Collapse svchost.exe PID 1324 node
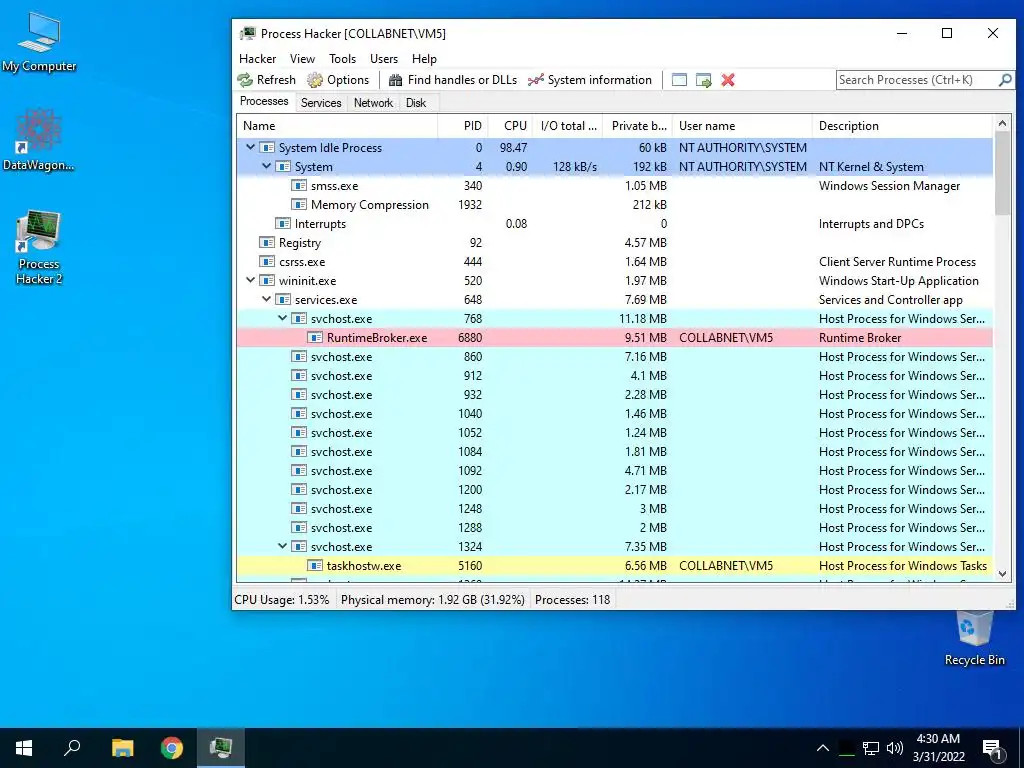This screenshot has width=1024, height=768. (282, 547)
